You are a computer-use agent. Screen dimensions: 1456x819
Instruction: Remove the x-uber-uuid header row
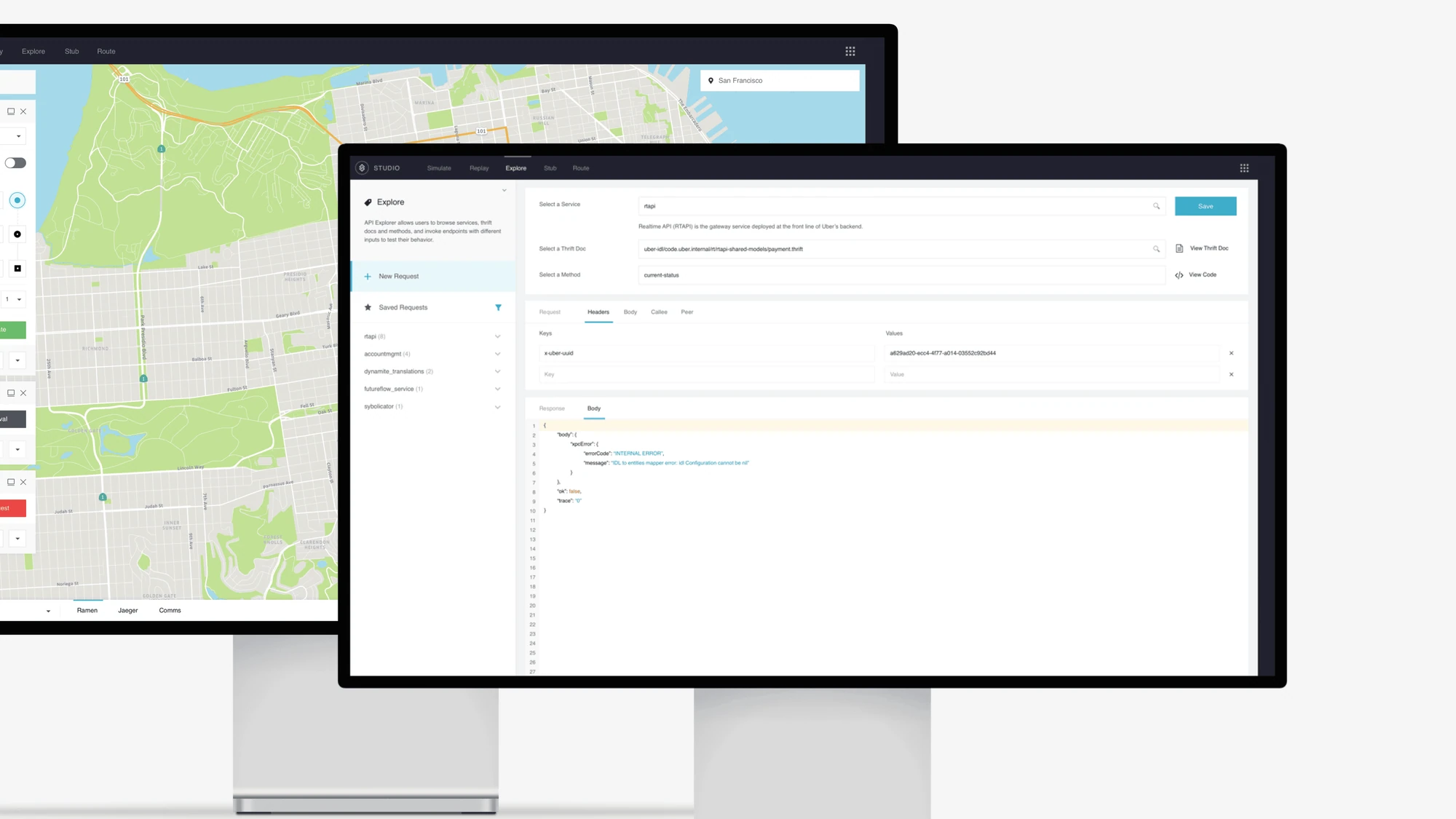(1231, 353)
